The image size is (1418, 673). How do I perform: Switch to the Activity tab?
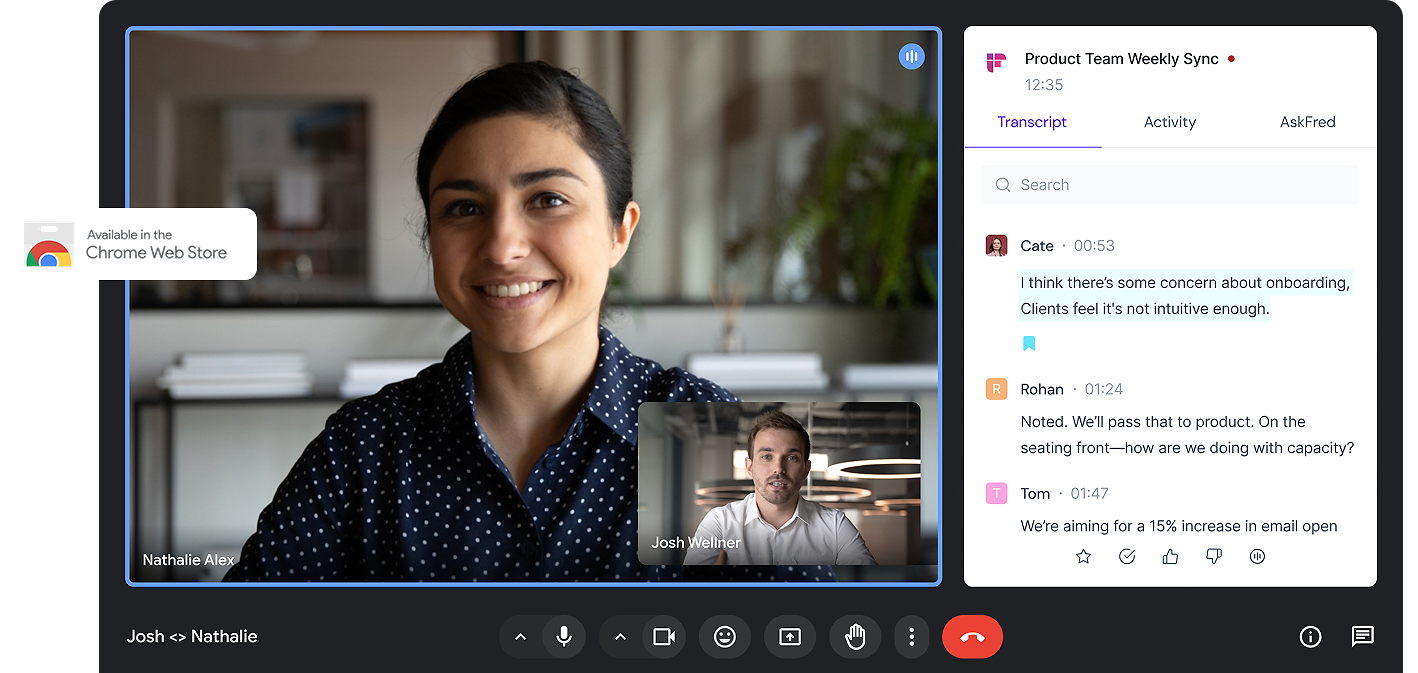(1170, 122)
